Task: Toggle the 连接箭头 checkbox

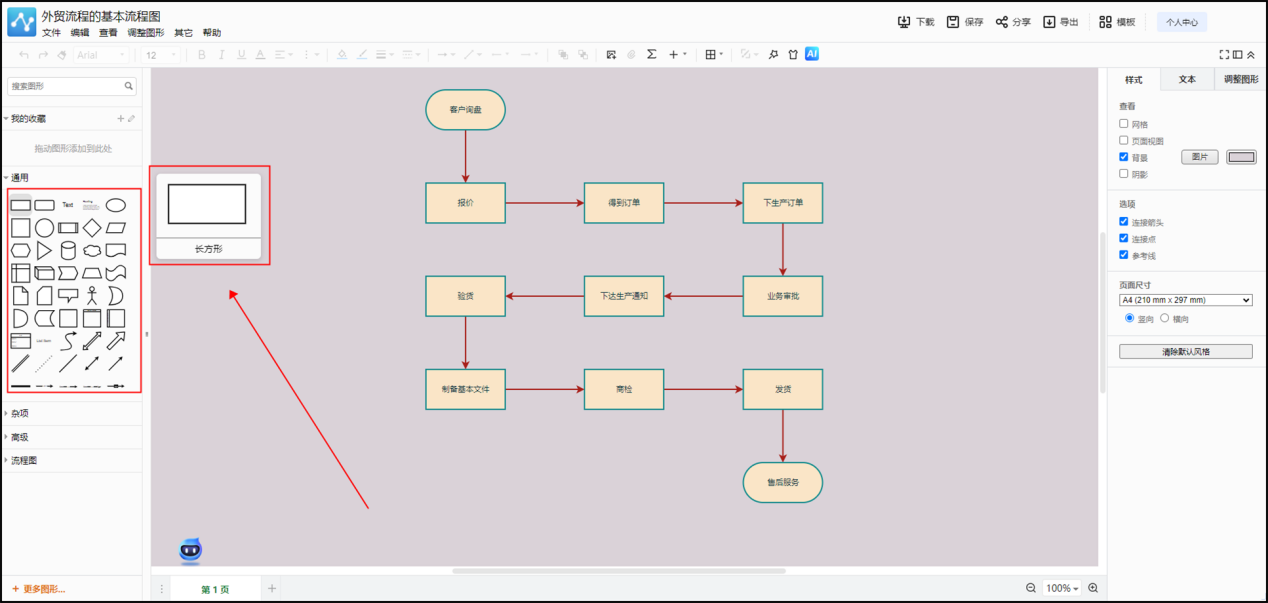Action: coord(1124,222)
